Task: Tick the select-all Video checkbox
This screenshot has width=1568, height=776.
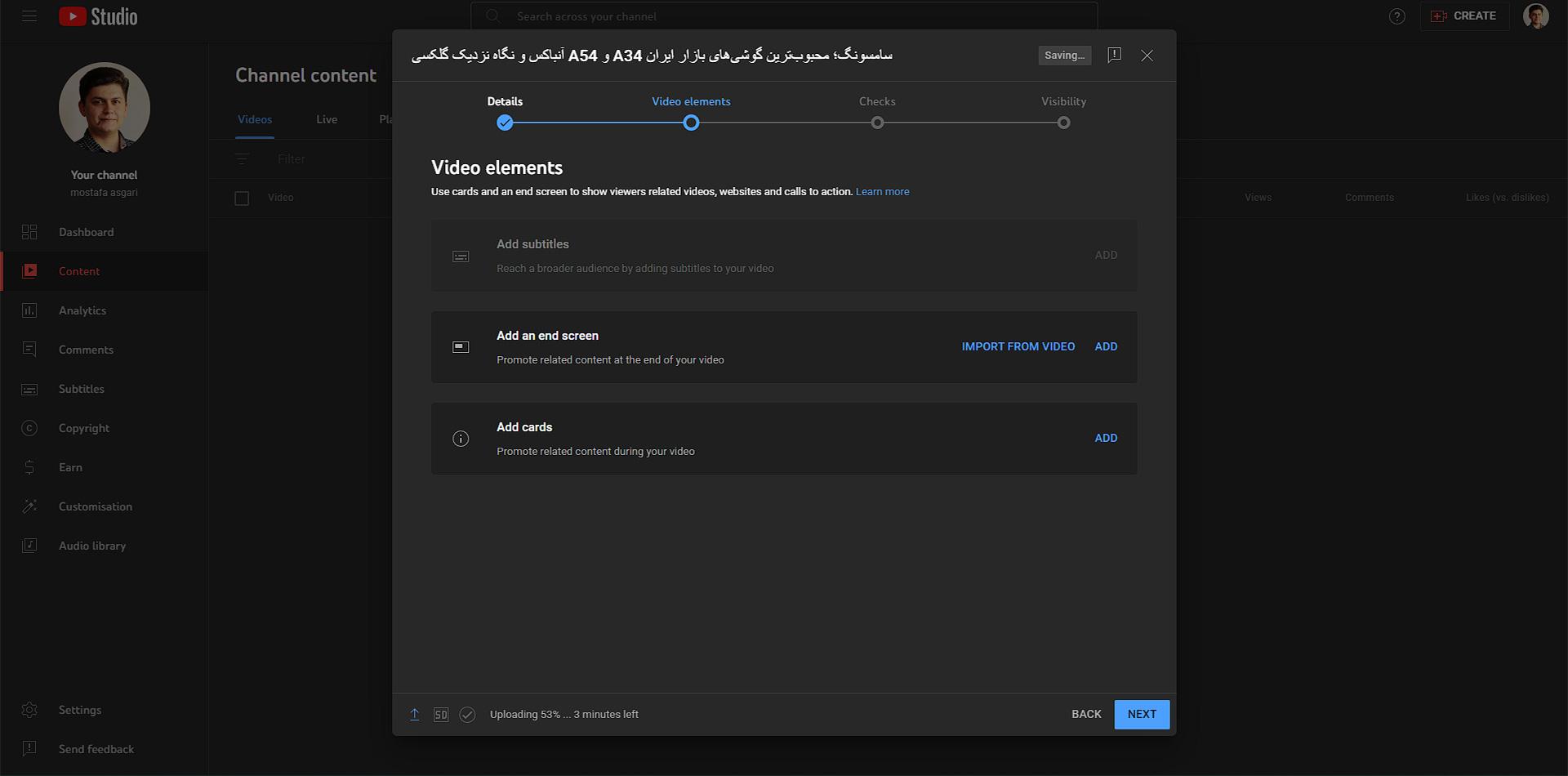Action: point(242,198)
